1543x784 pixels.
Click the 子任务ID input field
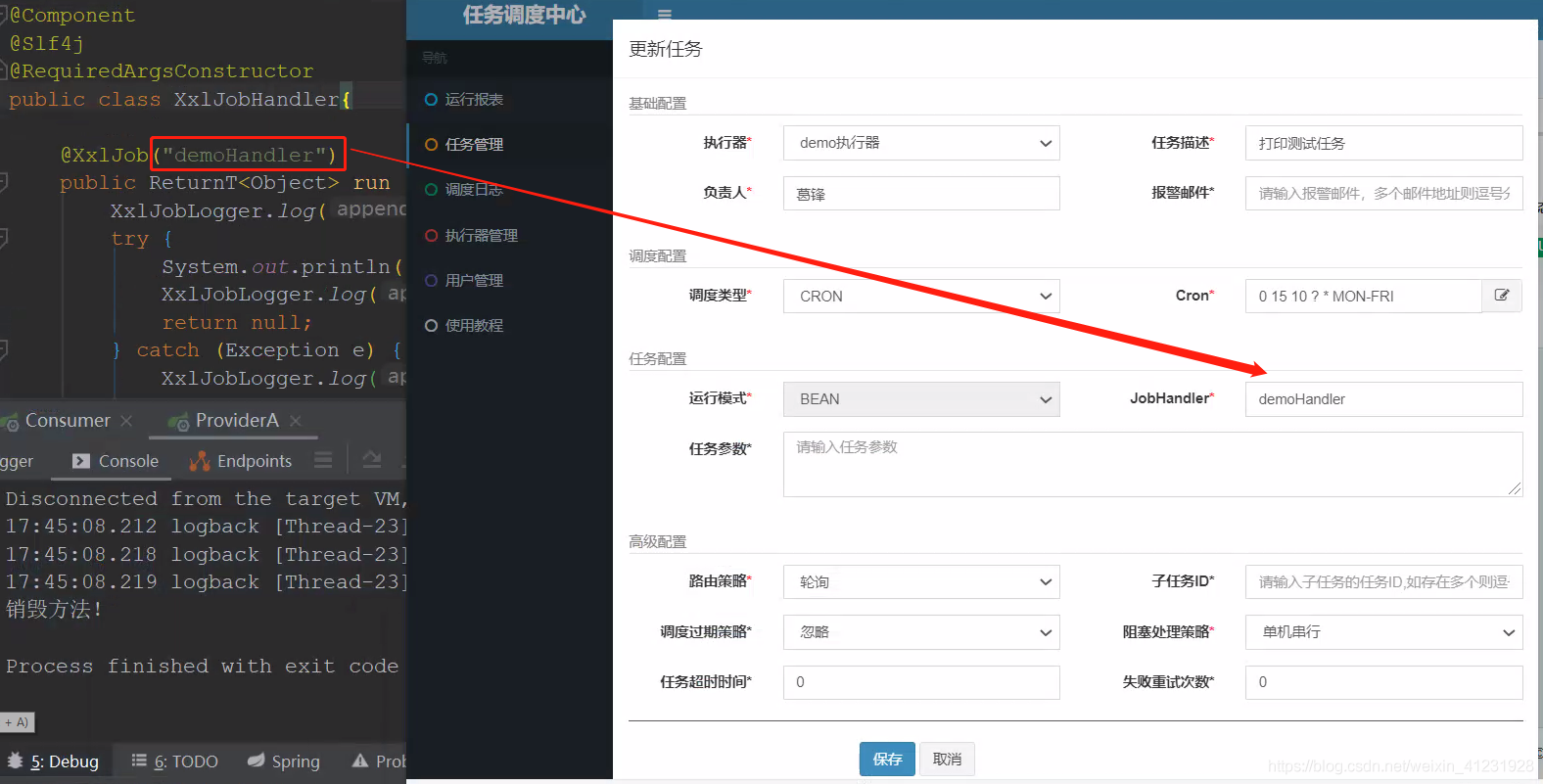1383,582
